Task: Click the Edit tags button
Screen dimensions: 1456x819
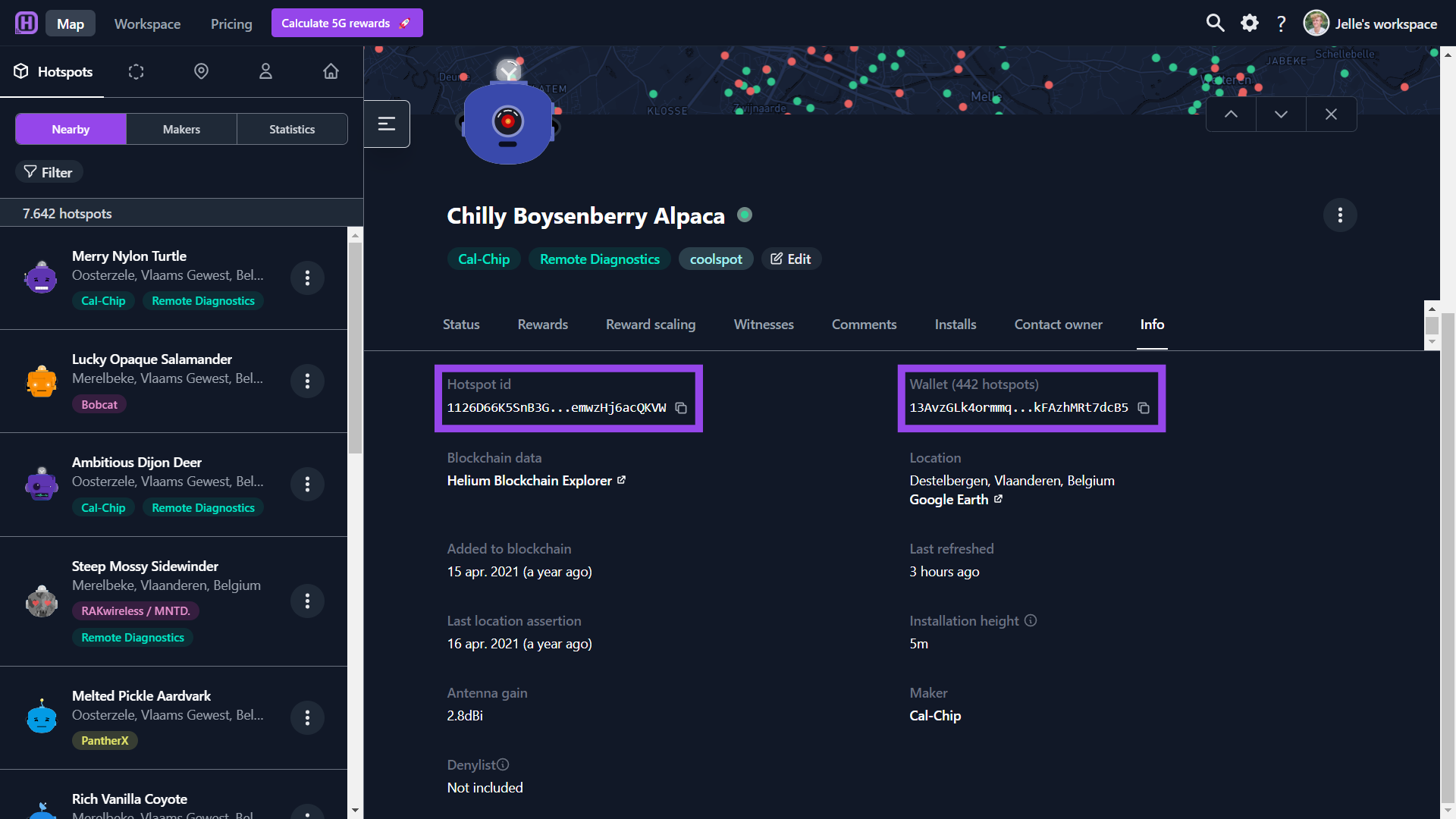Action: (791, 259)
